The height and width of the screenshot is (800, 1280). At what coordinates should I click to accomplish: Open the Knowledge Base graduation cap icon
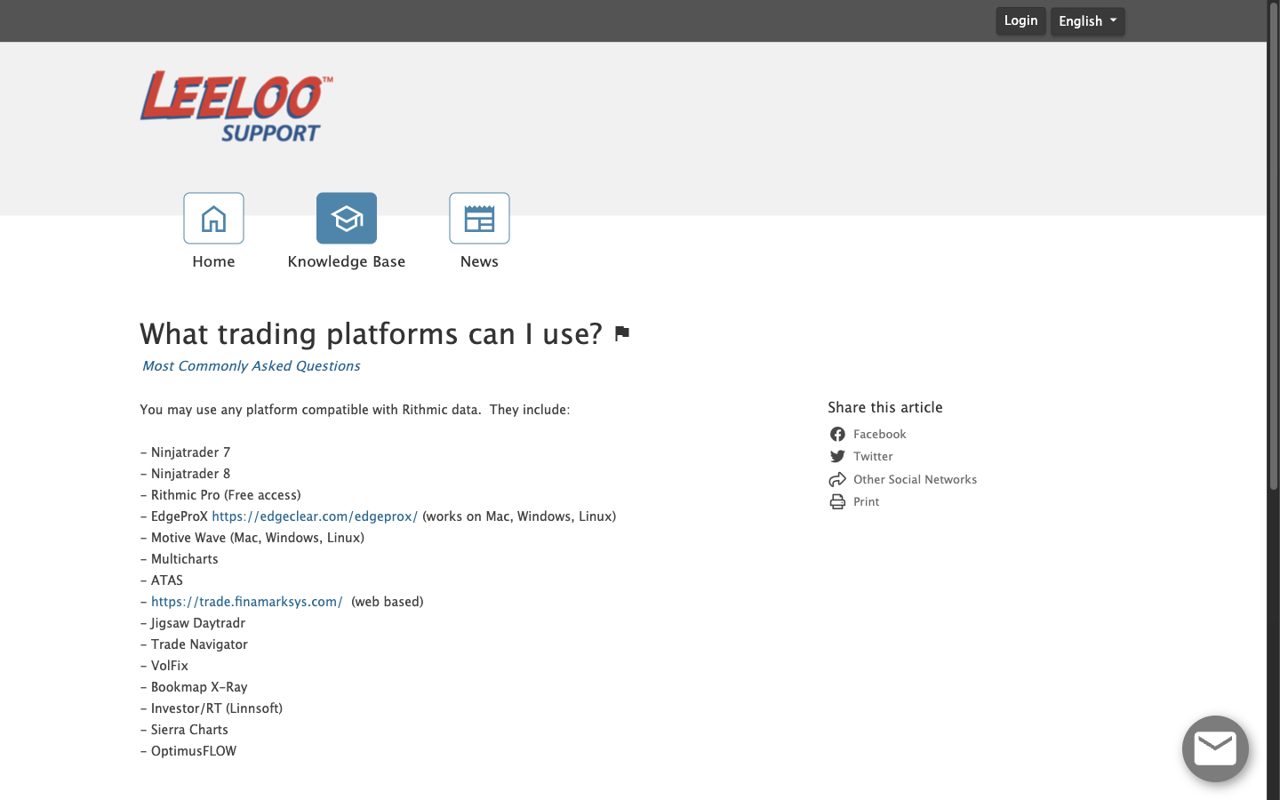[x=347, y=218]
